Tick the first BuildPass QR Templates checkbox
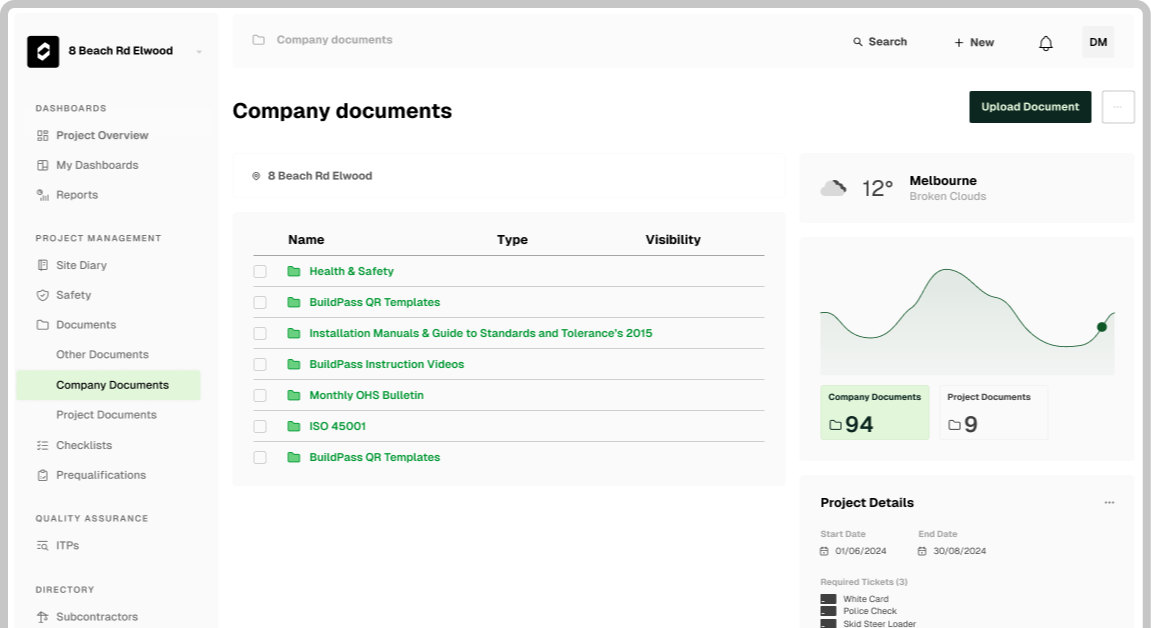Image resolution: width=1151 pixels, height=628 pixels. pos(260,302)
